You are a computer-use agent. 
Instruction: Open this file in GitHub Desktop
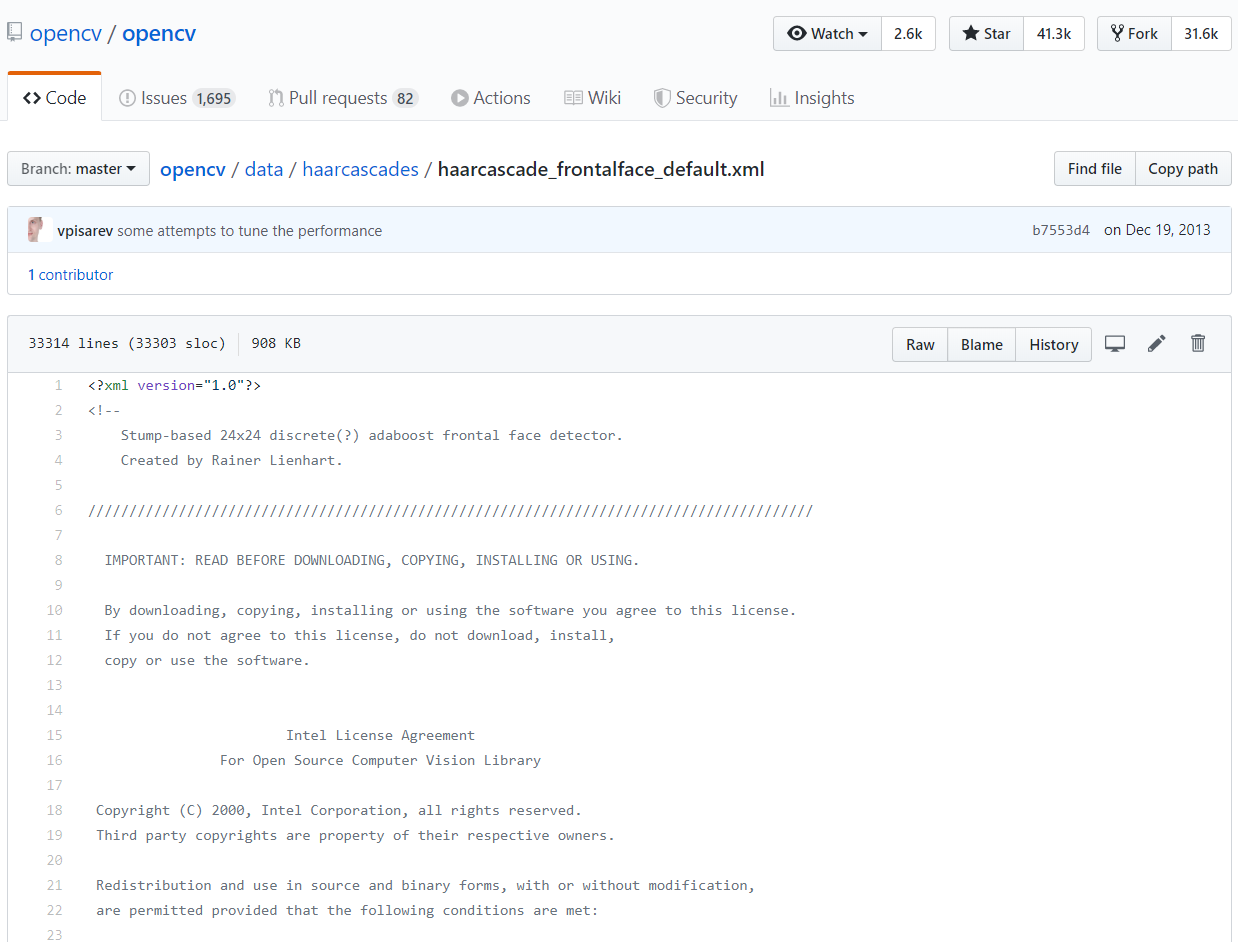point(1115,343)
